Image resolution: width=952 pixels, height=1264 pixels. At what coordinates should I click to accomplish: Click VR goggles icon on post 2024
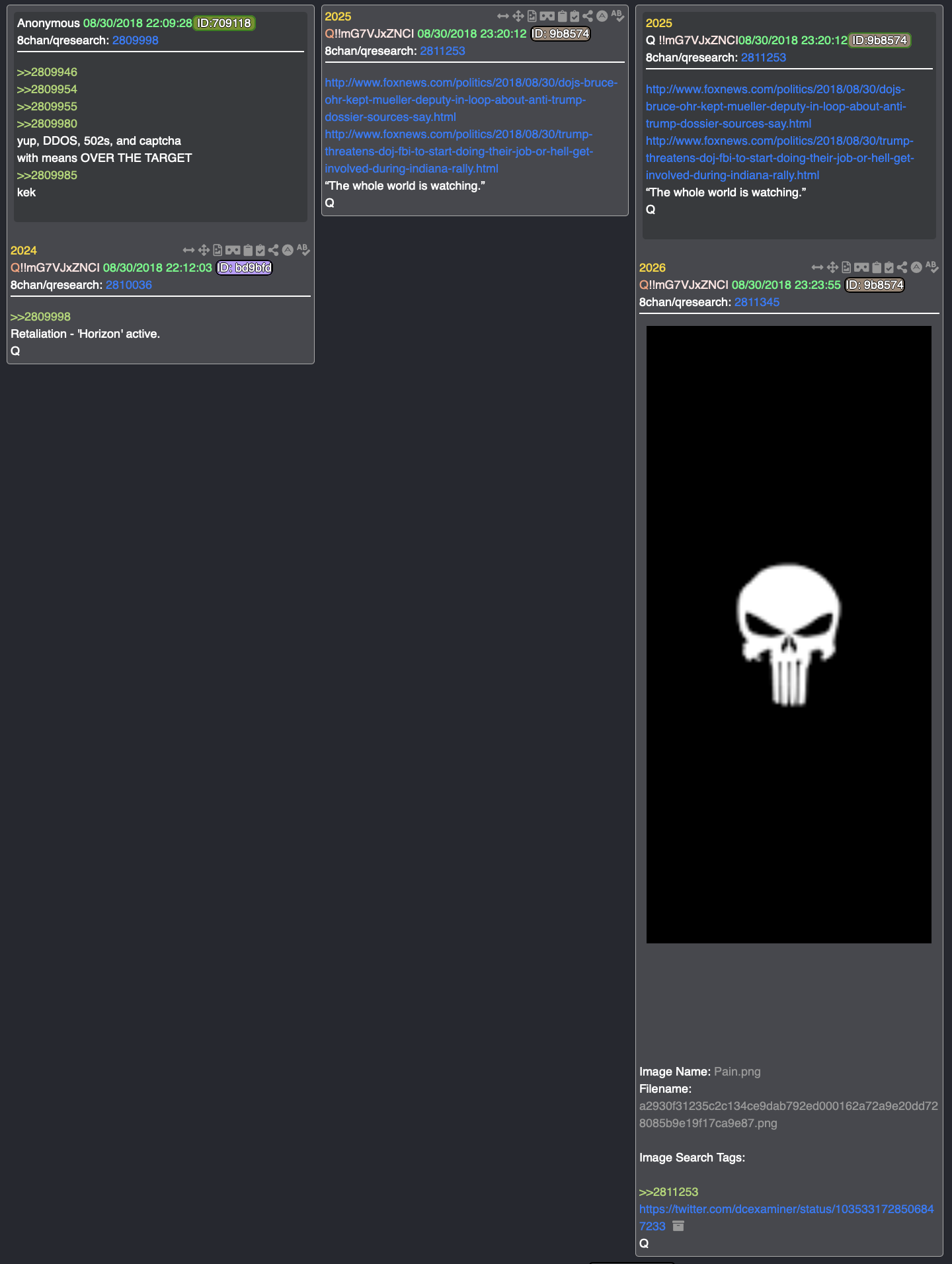[233, 250]
